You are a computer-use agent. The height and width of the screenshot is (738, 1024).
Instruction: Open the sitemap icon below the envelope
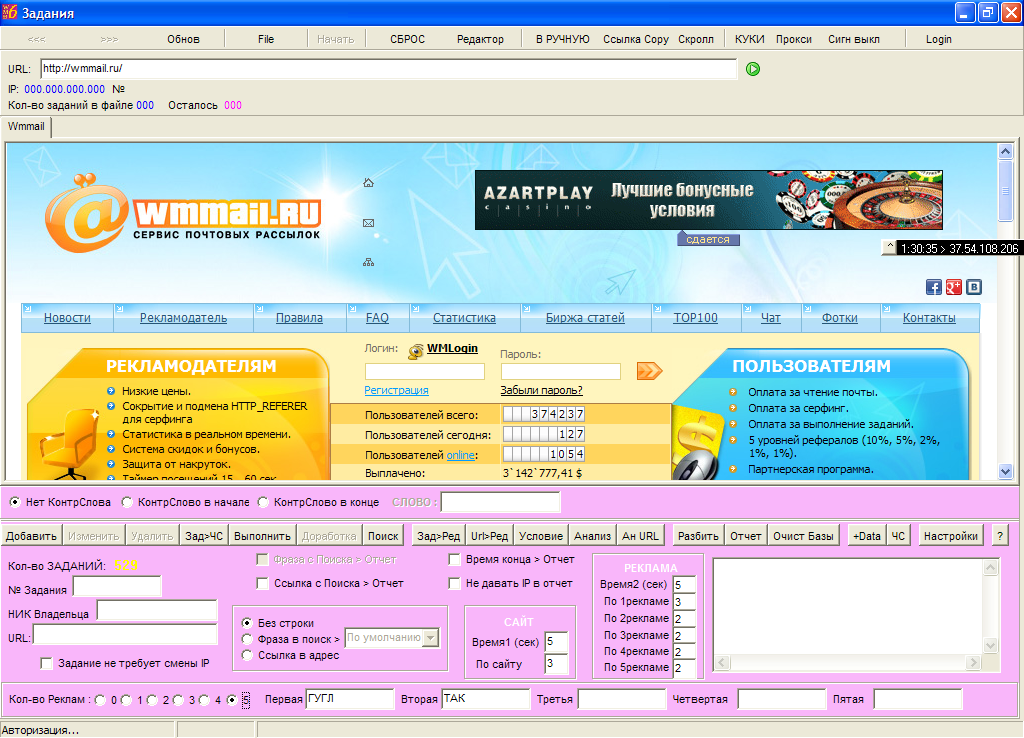tap(368, 263)
